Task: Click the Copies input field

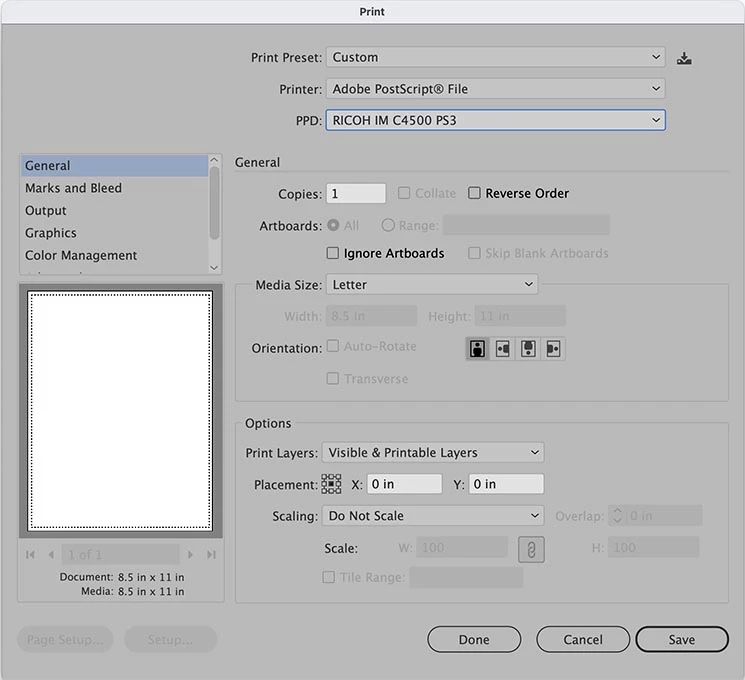Action: click(356, 193)
